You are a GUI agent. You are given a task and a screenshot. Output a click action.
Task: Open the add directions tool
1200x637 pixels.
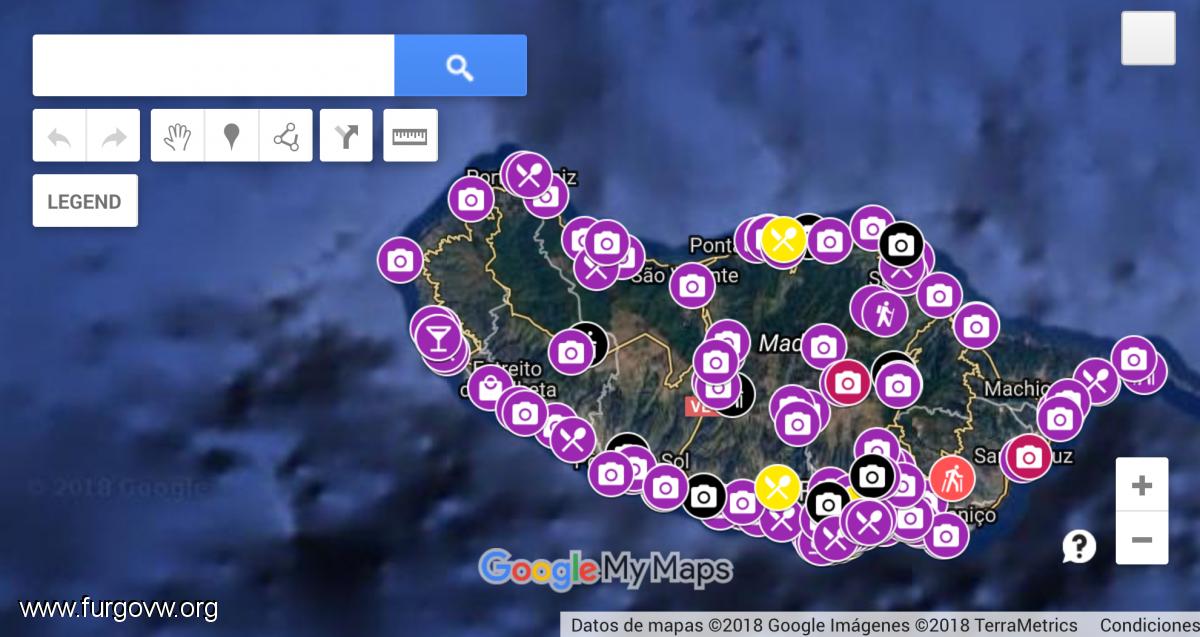[346, 135]
